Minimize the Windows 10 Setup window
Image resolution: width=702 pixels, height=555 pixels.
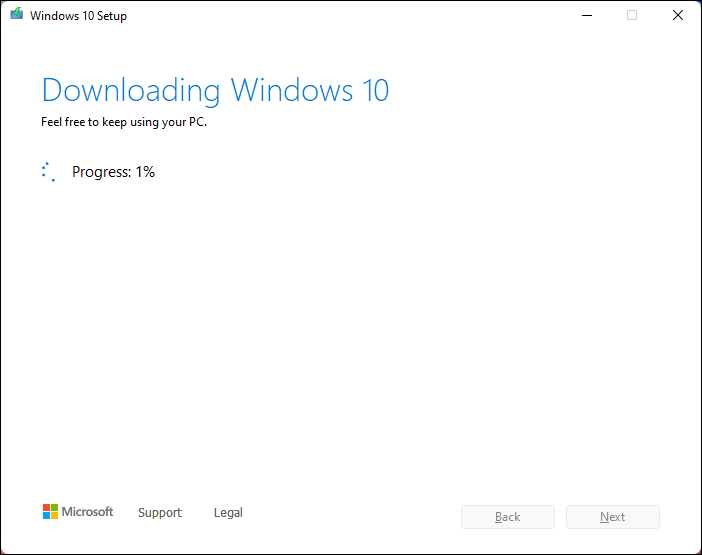pyautogui.click(x=587, y=15)
